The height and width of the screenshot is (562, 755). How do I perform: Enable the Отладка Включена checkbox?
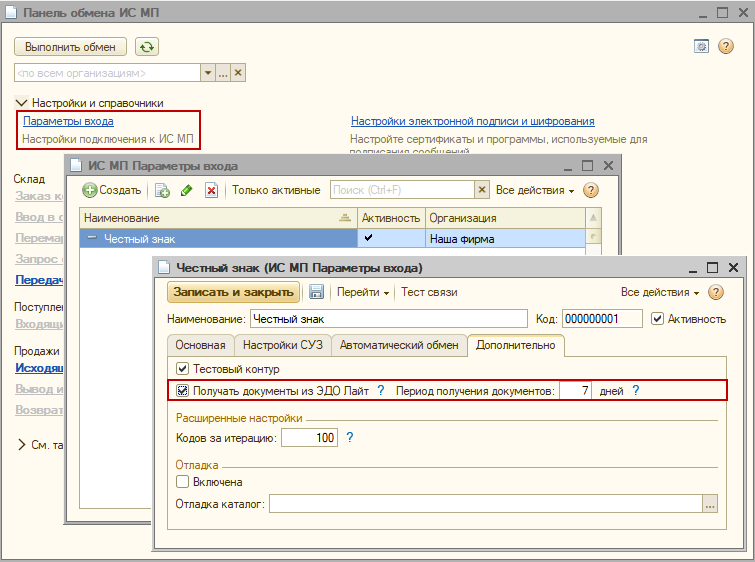tap(182, 482)
